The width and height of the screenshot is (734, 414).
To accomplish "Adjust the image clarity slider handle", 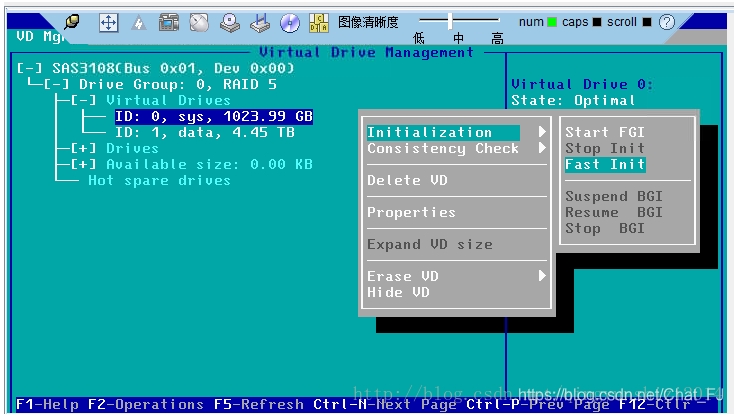I will click(x=450, y=20).
